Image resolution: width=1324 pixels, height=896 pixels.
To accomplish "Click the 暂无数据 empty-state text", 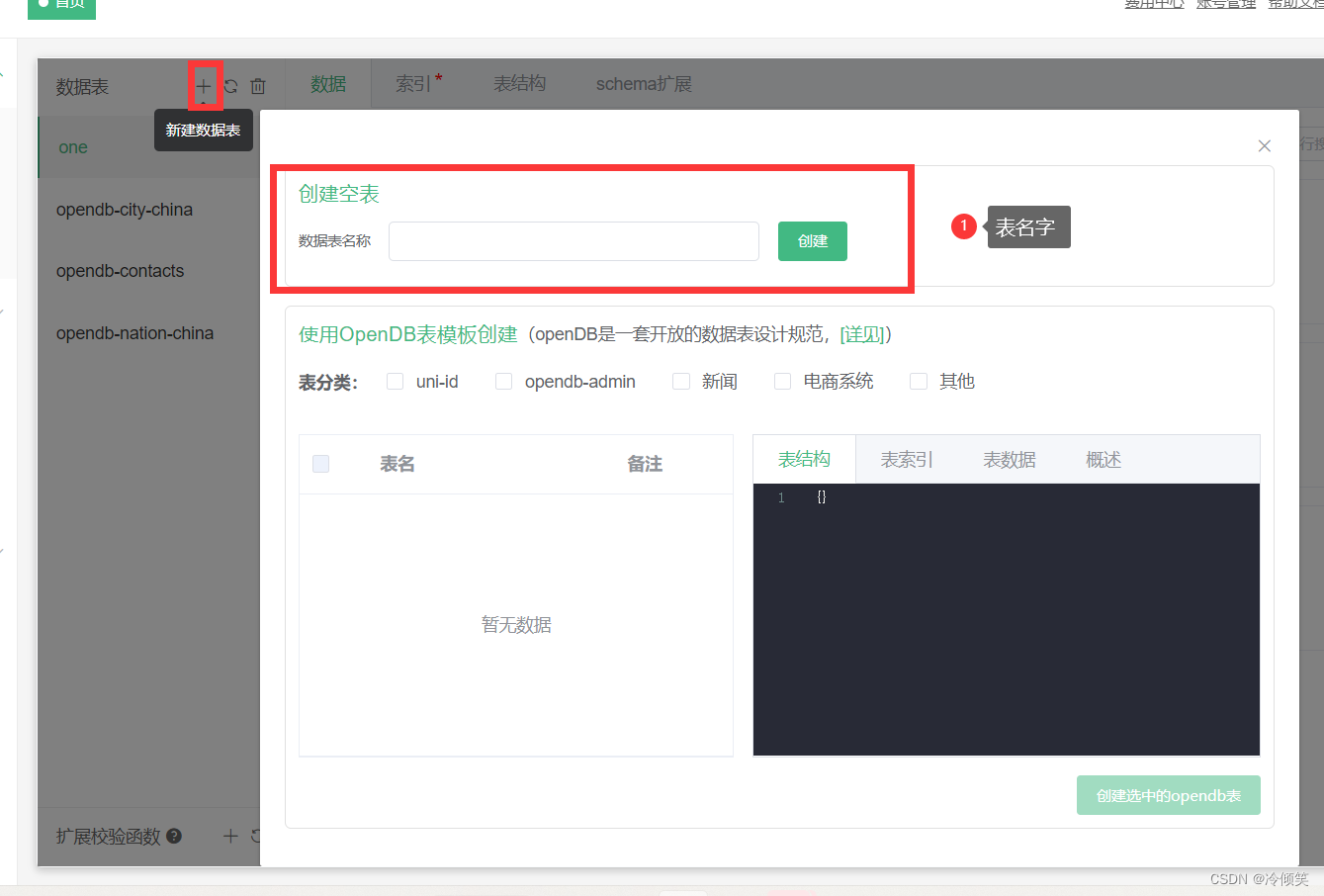I will (516, 625).
